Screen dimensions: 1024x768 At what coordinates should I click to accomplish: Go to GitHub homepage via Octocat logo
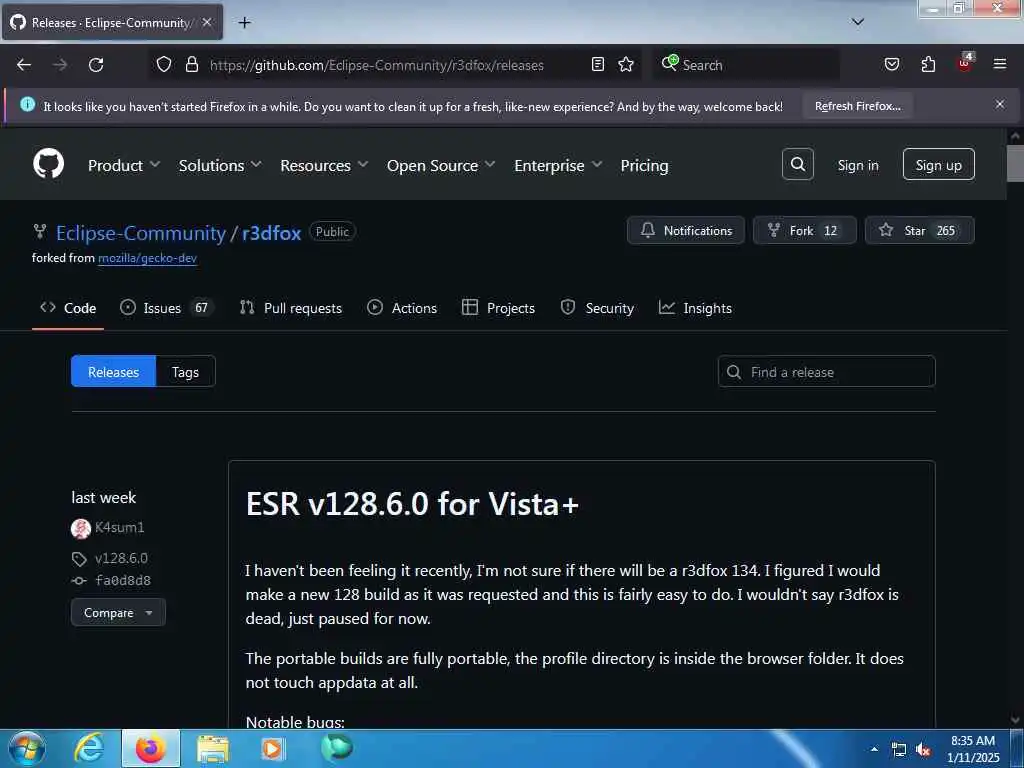tap(49, 164)
